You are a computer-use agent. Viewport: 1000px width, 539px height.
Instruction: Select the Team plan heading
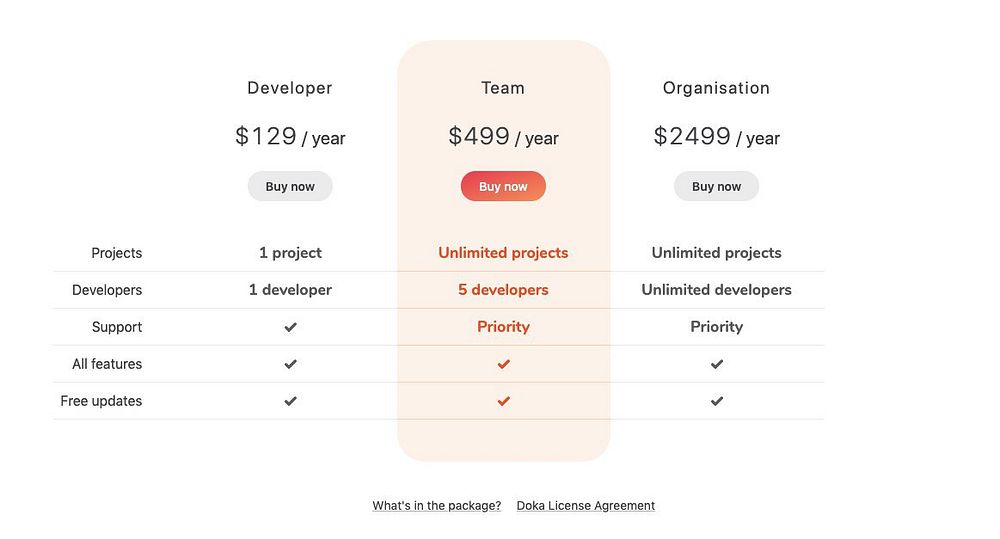click(503, 88)
